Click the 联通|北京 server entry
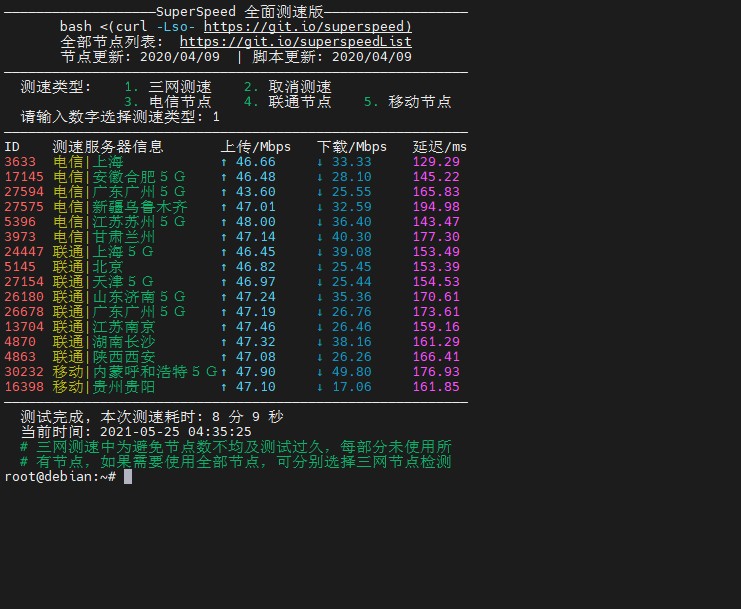The height and width of the screenshot is (609, 741). 87,267
